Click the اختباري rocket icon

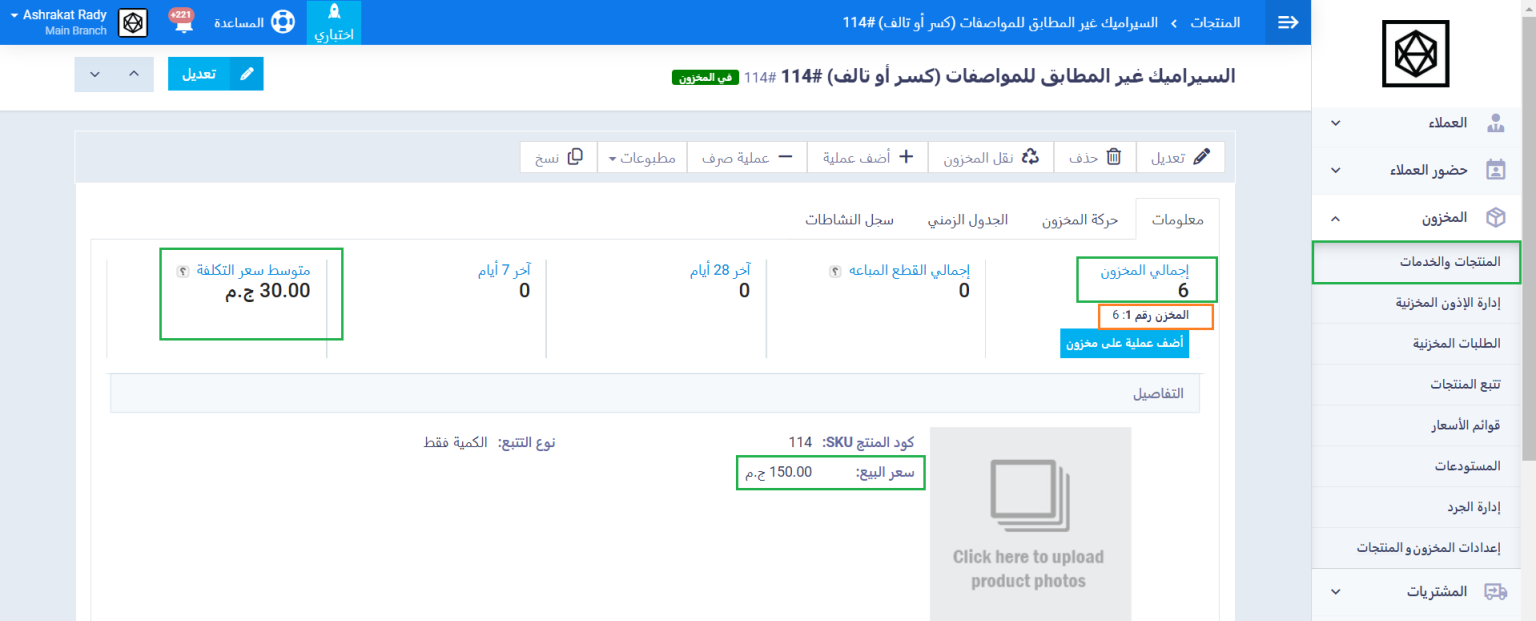pyautogui.click(x=333, y=14)
